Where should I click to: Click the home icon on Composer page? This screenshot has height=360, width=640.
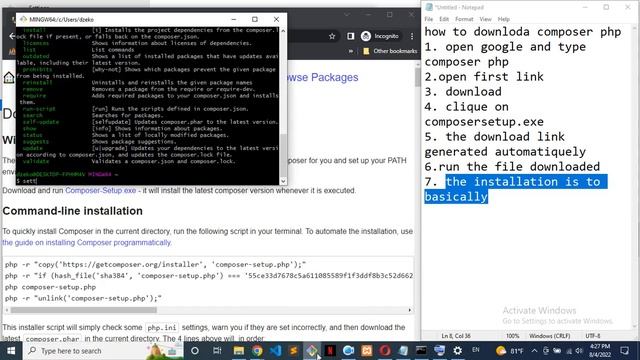[9, 77]
